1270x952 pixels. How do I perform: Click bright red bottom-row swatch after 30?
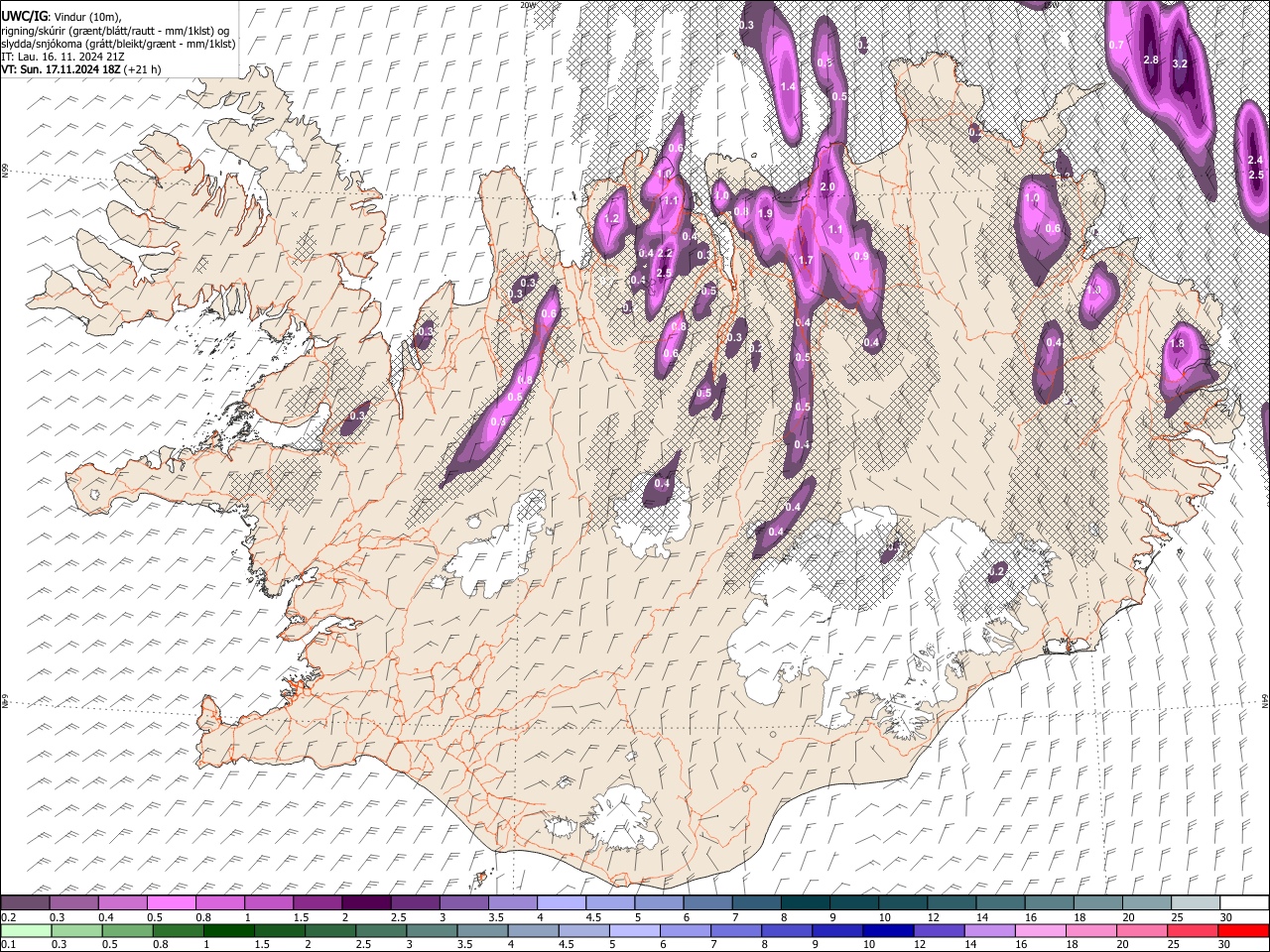[1243, 930]
